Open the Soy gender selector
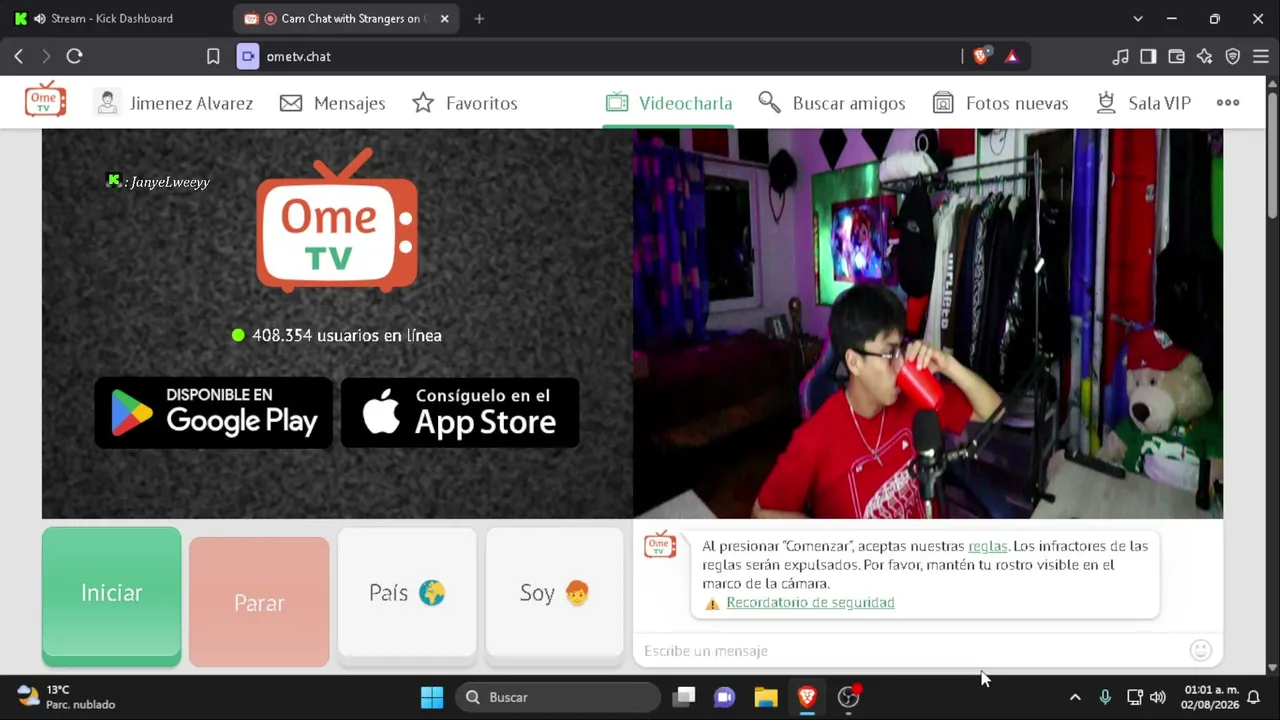Image resolution: width=1280 pixels, height=720 pixels. [x=555, y=593]
